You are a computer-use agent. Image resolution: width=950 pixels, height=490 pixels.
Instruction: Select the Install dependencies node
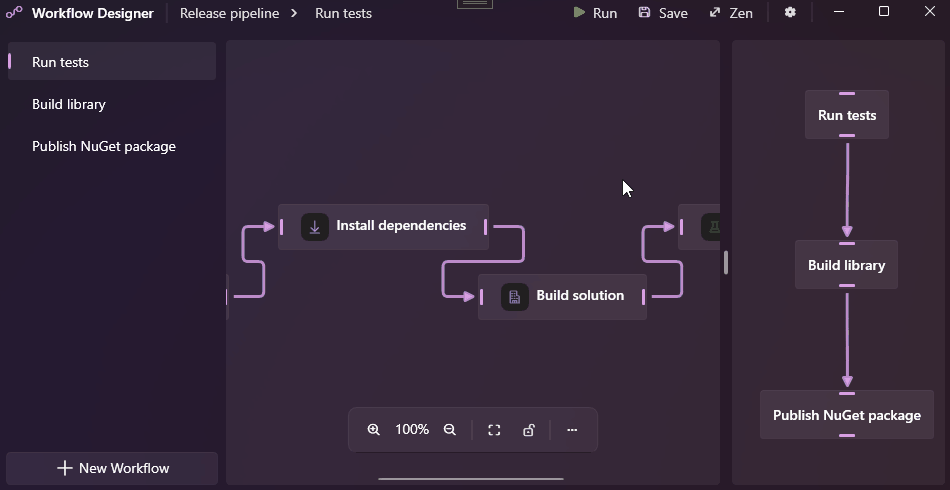click(384, 227)
